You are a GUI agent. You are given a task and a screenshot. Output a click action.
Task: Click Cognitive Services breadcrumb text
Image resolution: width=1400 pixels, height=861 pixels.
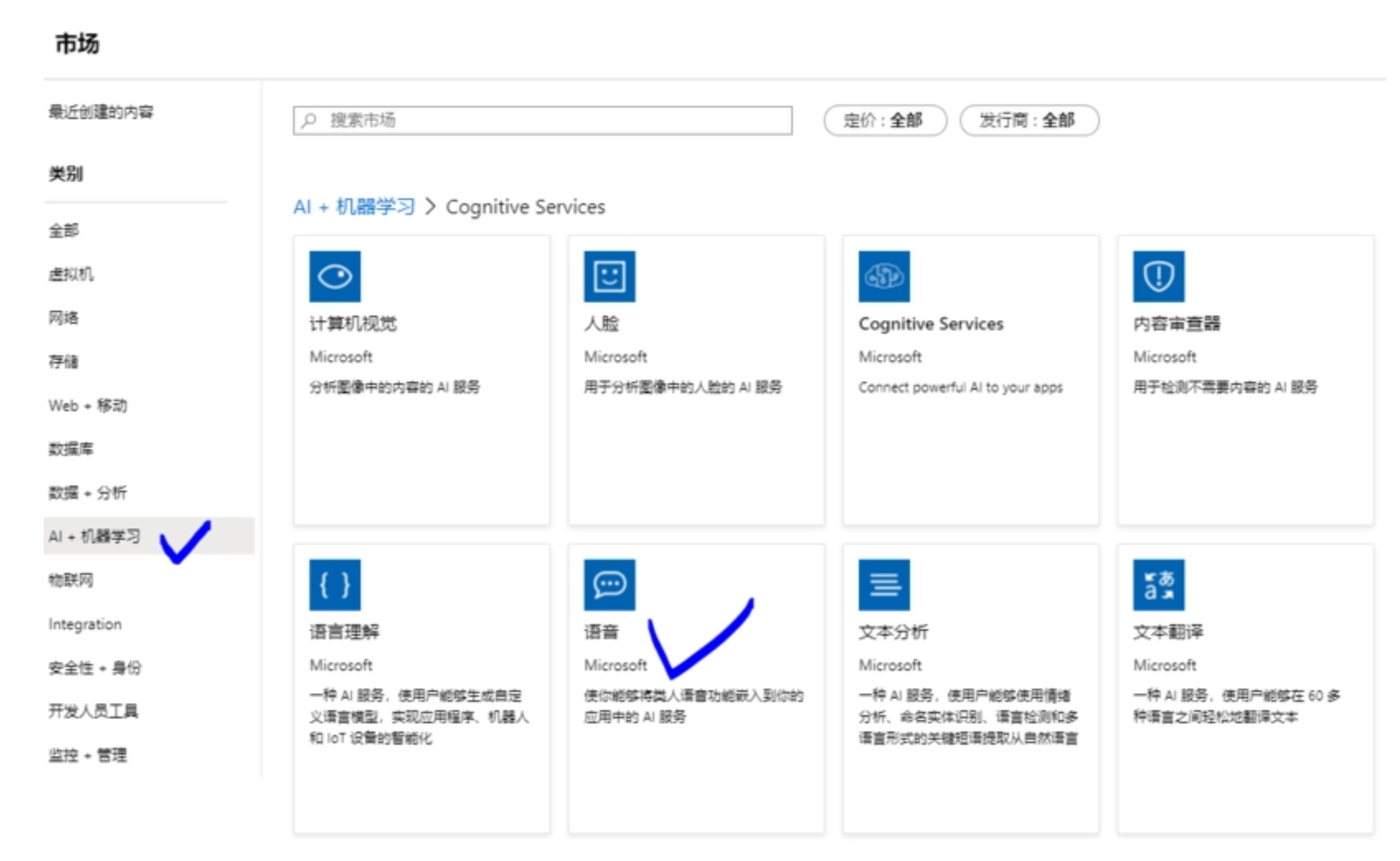(525, 207)
